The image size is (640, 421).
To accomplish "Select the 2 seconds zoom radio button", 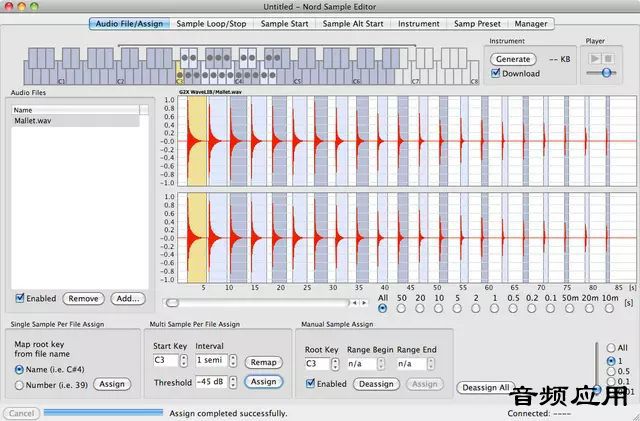I will pos(476,309).
